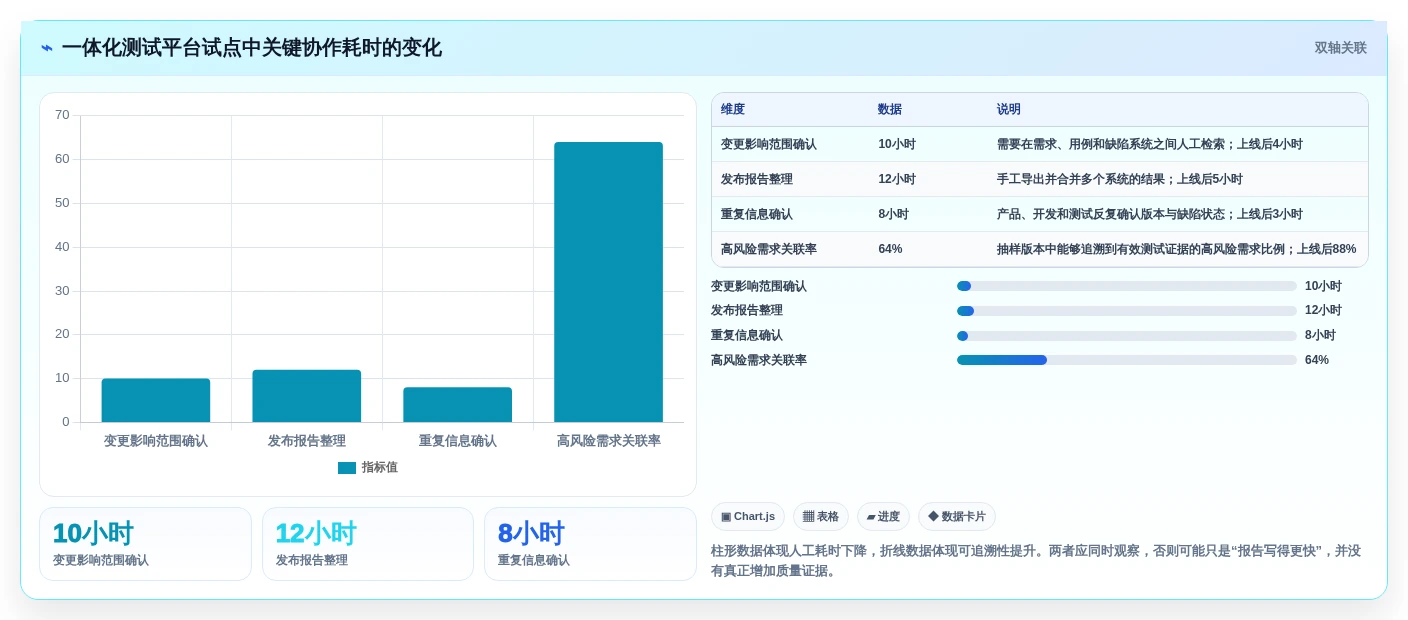
Task: Click the x-axis label 高风险需求关联率
Action: (x=609, y=441)
